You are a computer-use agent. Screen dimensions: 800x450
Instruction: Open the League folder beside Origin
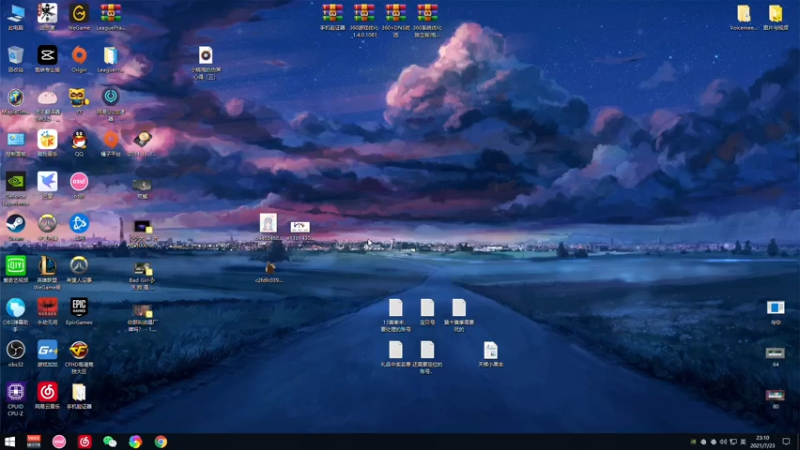pos(111,58)
